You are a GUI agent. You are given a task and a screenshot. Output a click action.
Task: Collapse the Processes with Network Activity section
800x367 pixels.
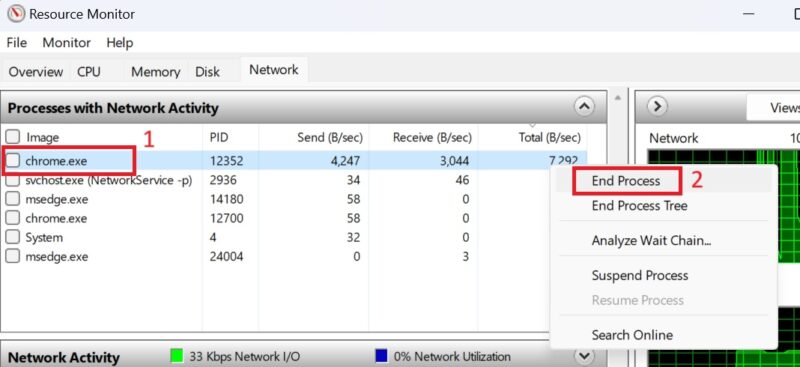point(584,107)
